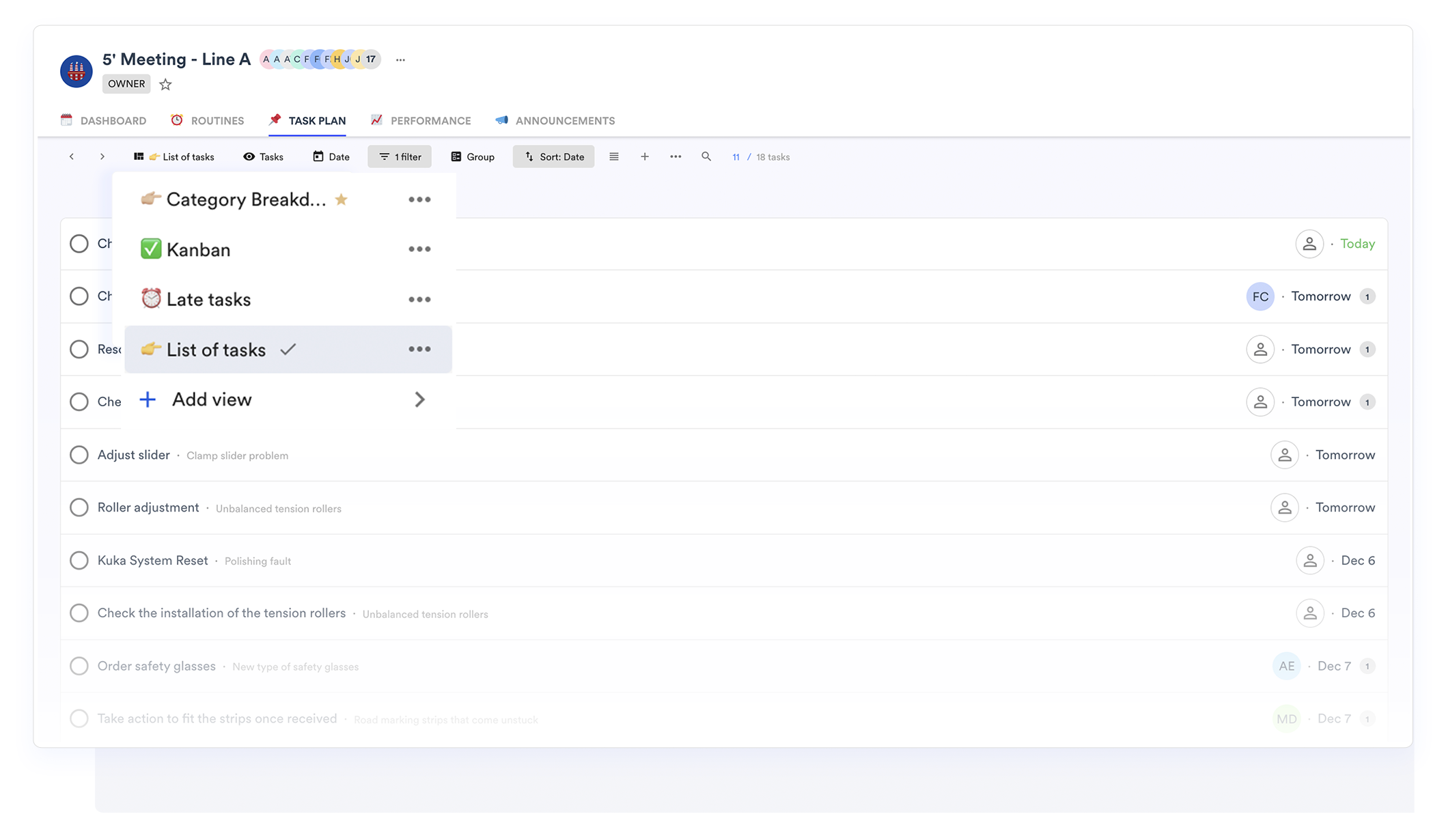Click the previous arrow in toolbar

click(x=72, y=156)
